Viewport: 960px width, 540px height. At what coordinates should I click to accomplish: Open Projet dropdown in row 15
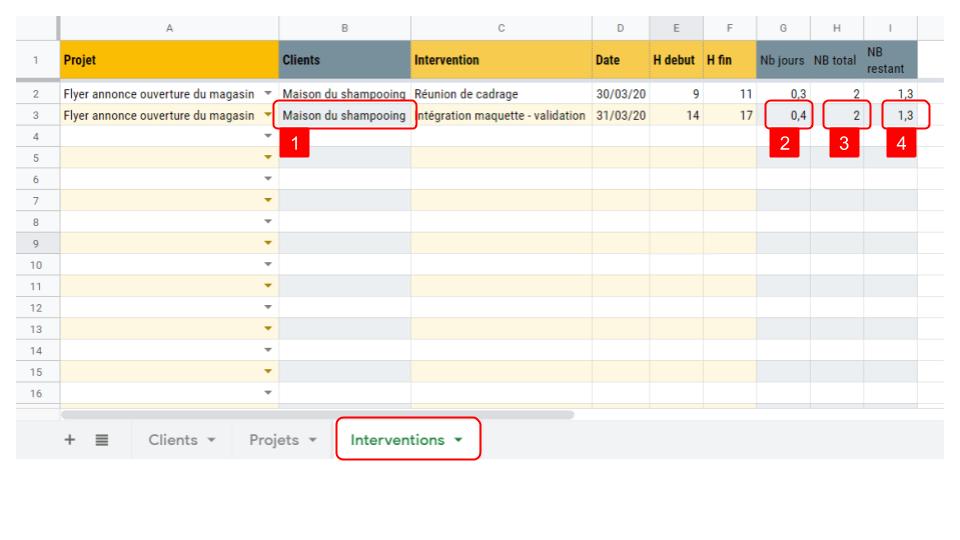point(268,372)
